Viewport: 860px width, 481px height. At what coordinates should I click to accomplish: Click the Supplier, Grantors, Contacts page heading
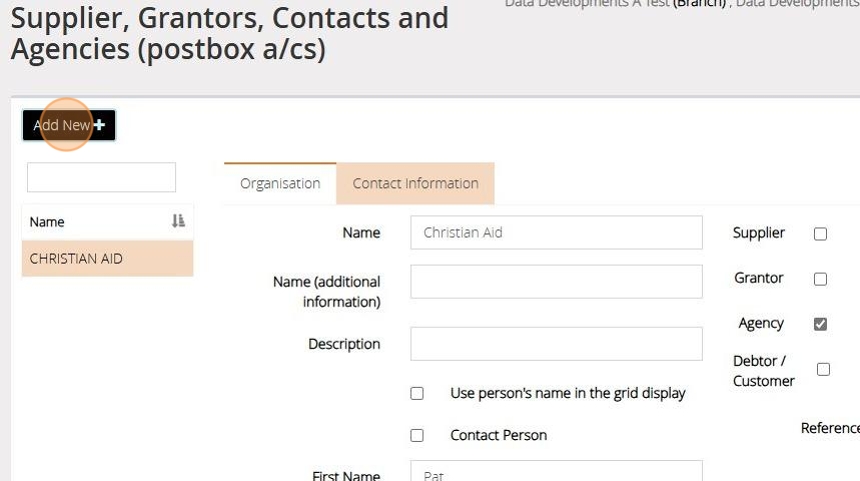click(x=229, y=34)
